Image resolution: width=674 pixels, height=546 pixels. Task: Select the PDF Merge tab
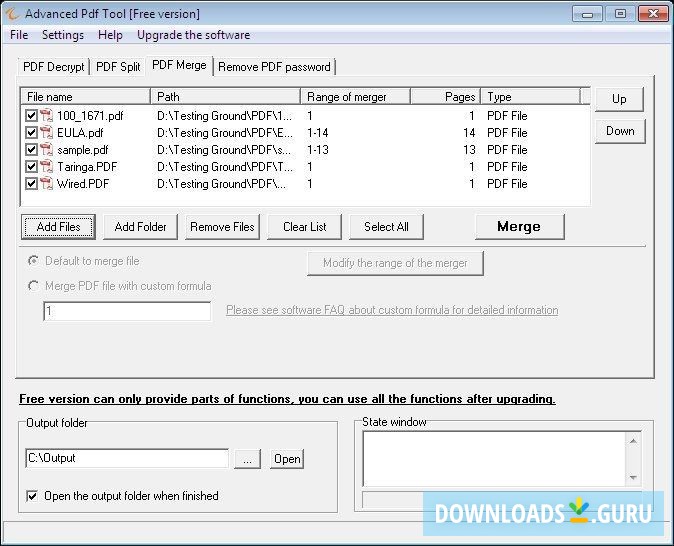(x=179, y=65)
